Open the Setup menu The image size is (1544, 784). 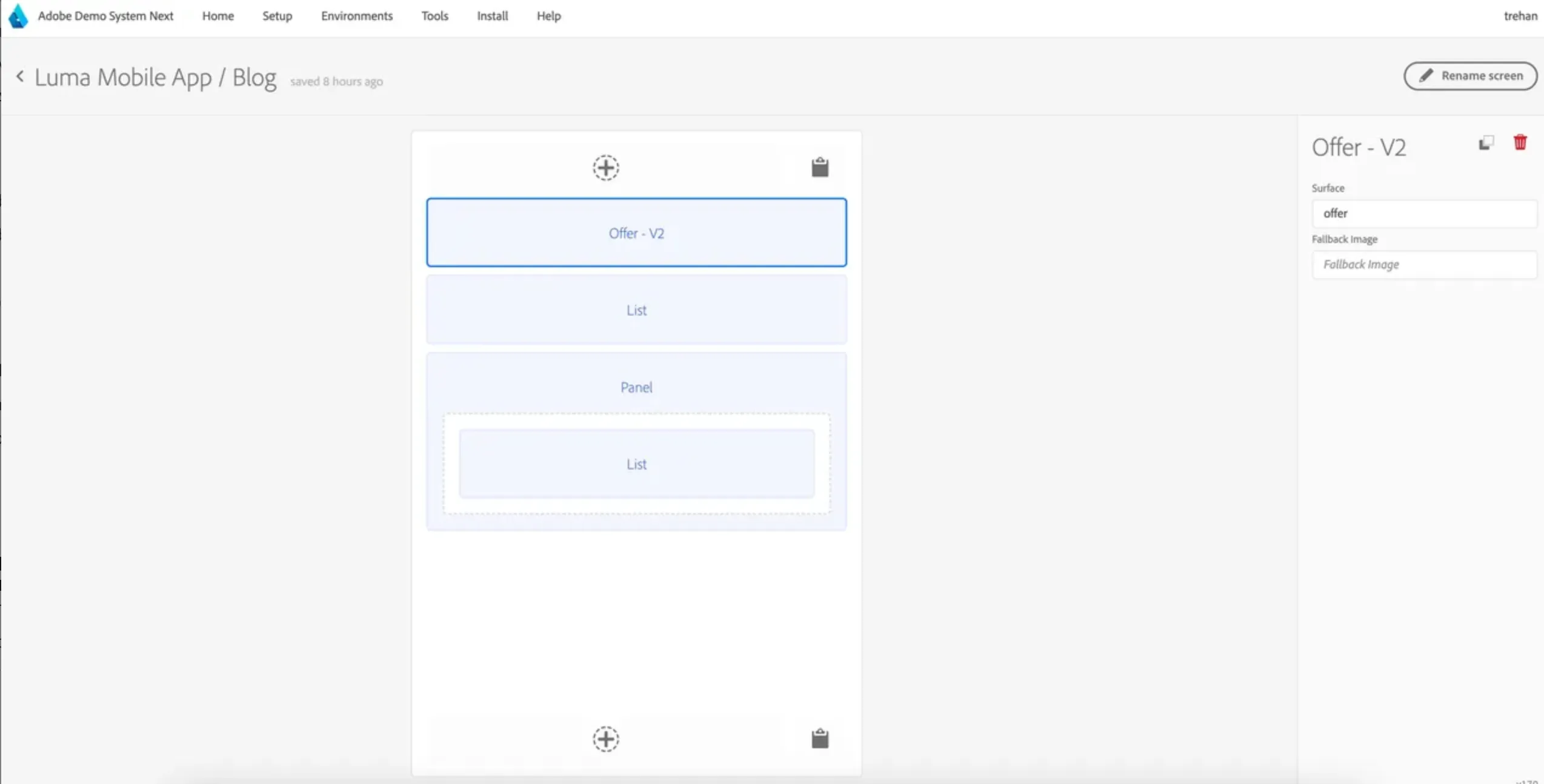[278, 16]
